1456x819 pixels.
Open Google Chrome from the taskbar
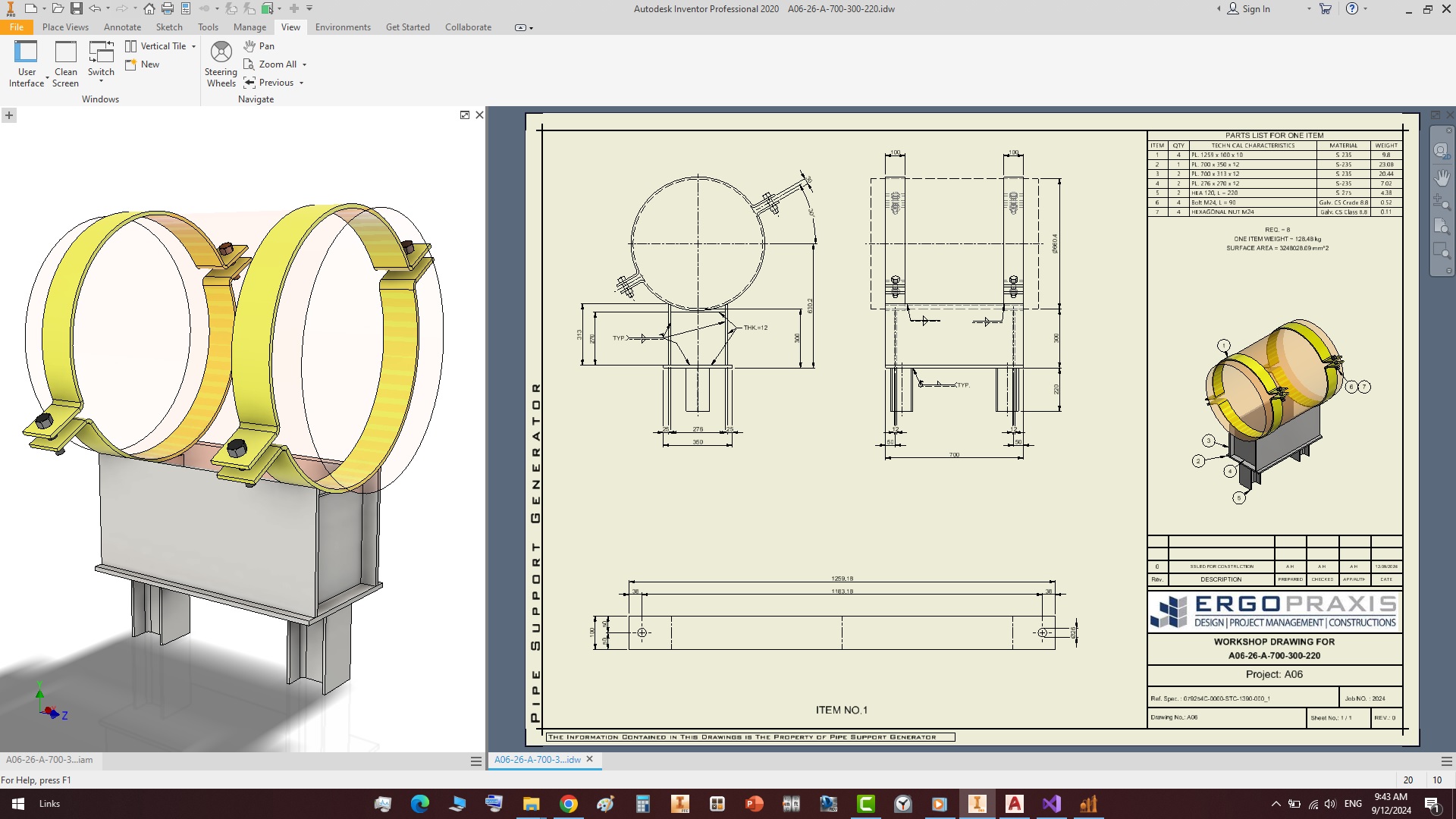(568, 804)
